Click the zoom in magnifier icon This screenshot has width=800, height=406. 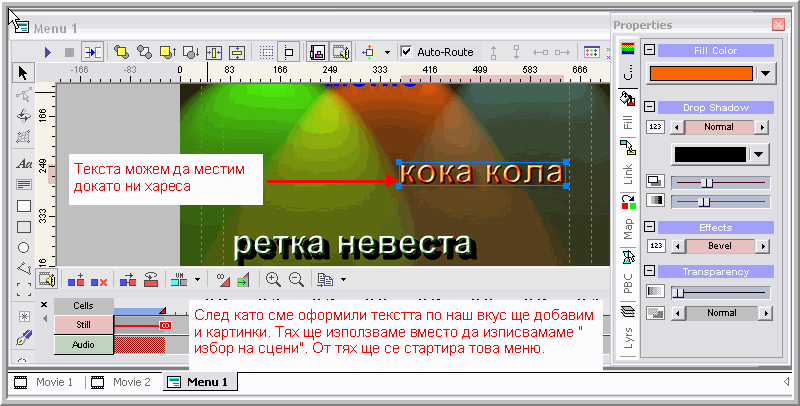[x=273, y=279]
